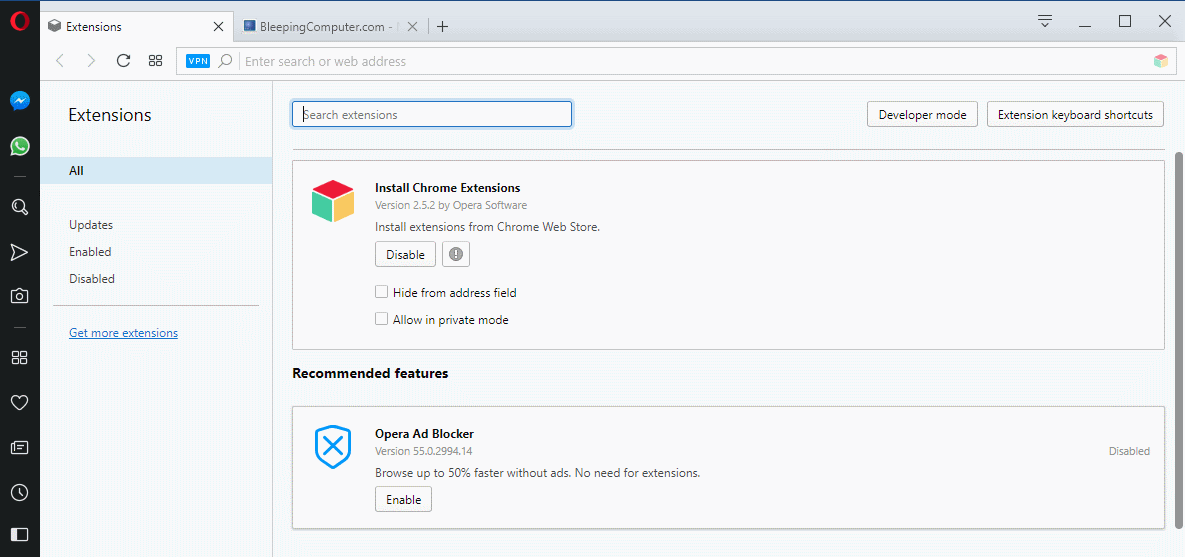Click the exclamation details icon next to Disable
This screenshot has width=1185, height=557.
[x=456, y=255]
